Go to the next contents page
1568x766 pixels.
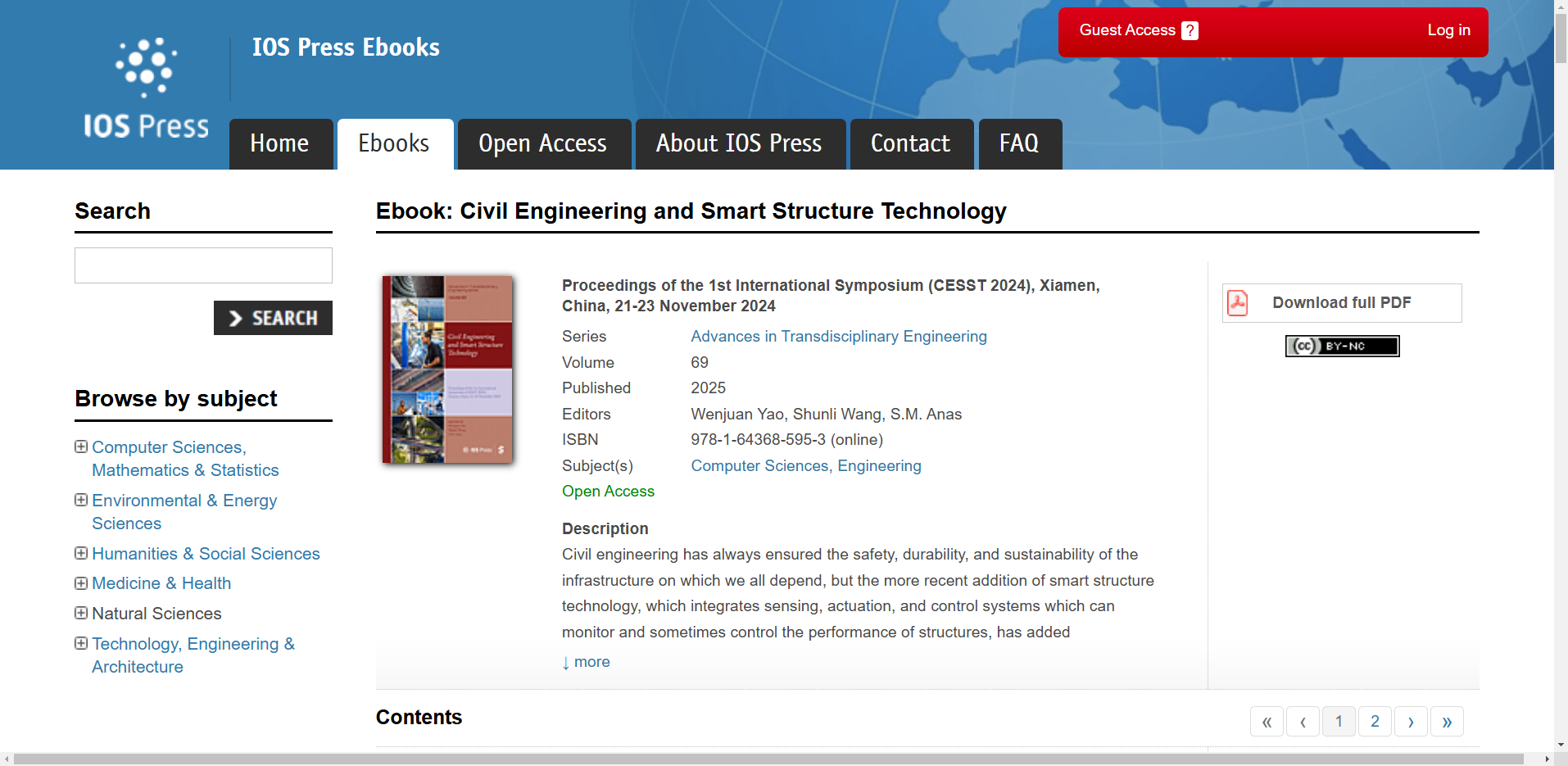tap(1411, 722)
